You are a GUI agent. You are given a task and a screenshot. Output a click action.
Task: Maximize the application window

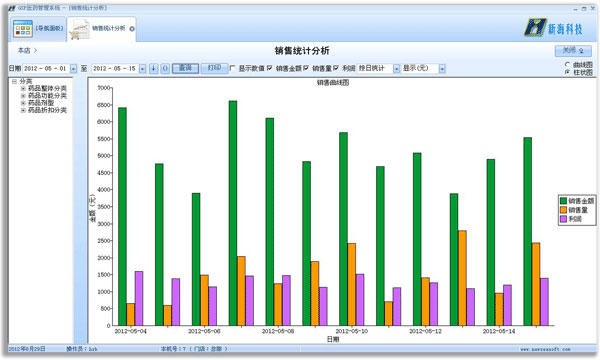584,8
